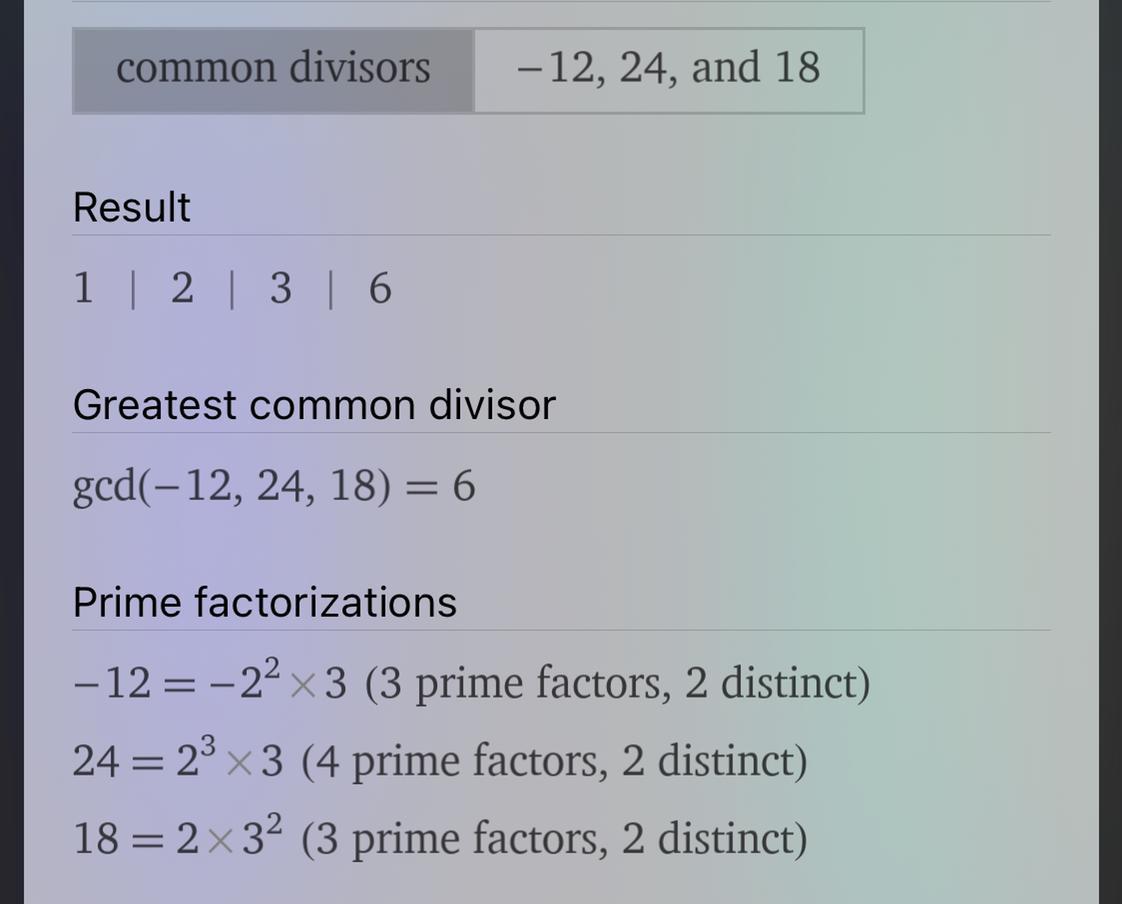
Task: Select the "−12, 24, and 18" input cell
Action: [x=668, y=70]
